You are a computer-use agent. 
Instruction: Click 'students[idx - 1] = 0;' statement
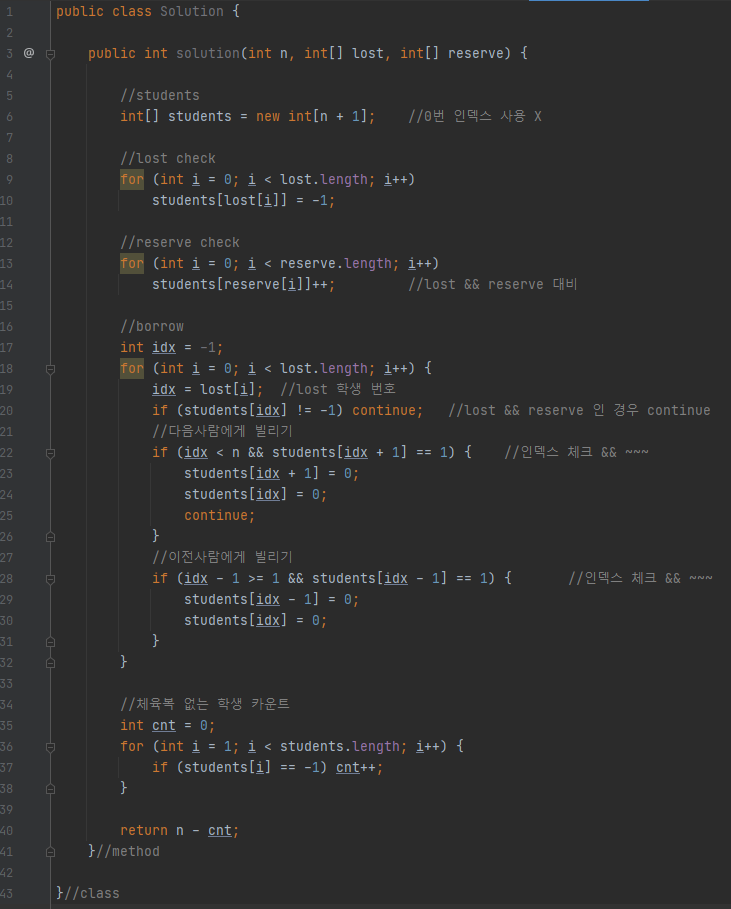272,599
